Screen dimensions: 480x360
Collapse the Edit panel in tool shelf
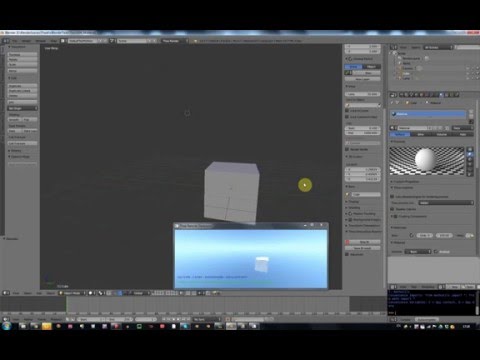click(x=12, y=78)
